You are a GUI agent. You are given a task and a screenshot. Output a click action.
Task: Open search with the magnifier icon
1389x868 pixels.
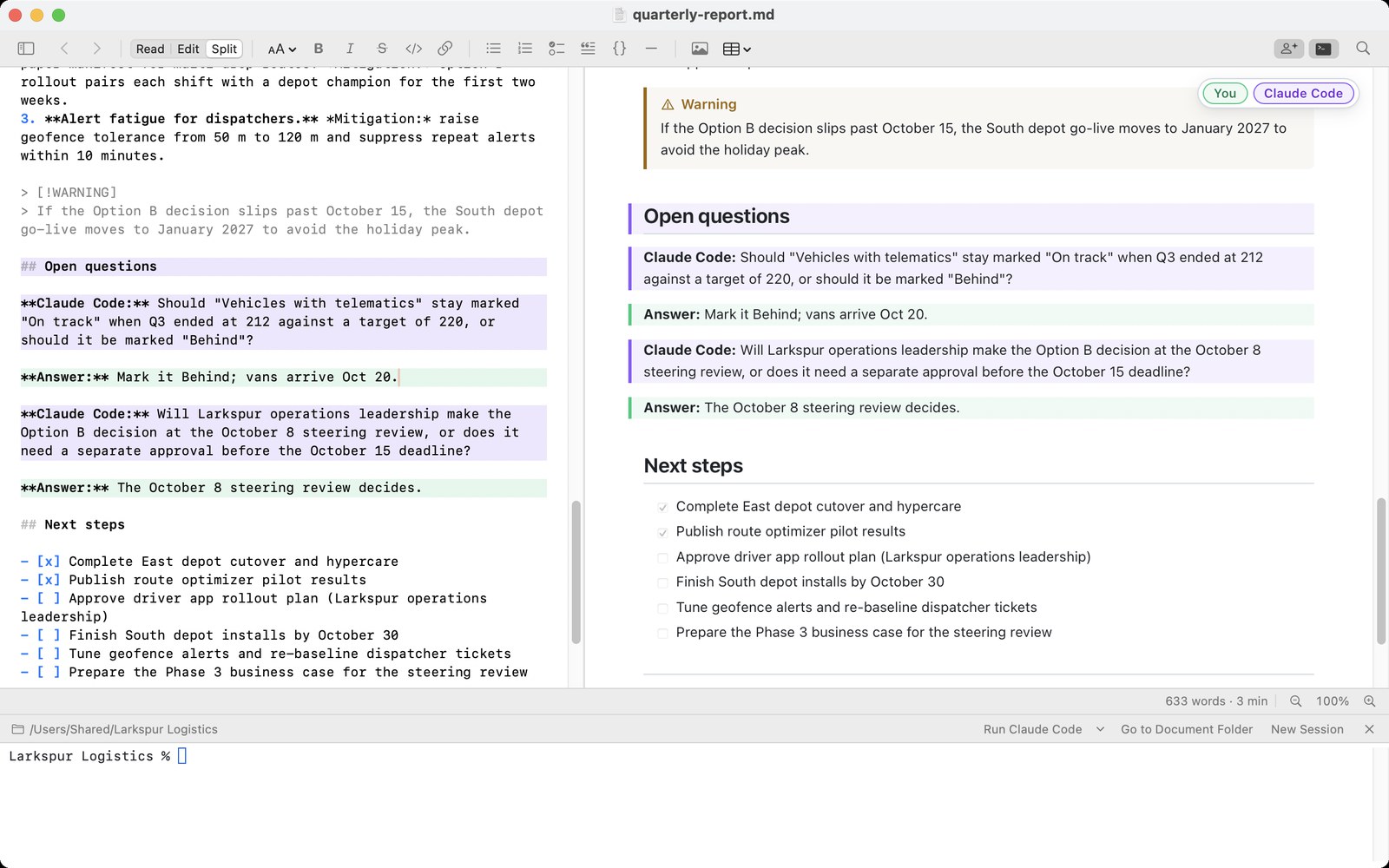pyautogui.click(x=1363, y=49)
